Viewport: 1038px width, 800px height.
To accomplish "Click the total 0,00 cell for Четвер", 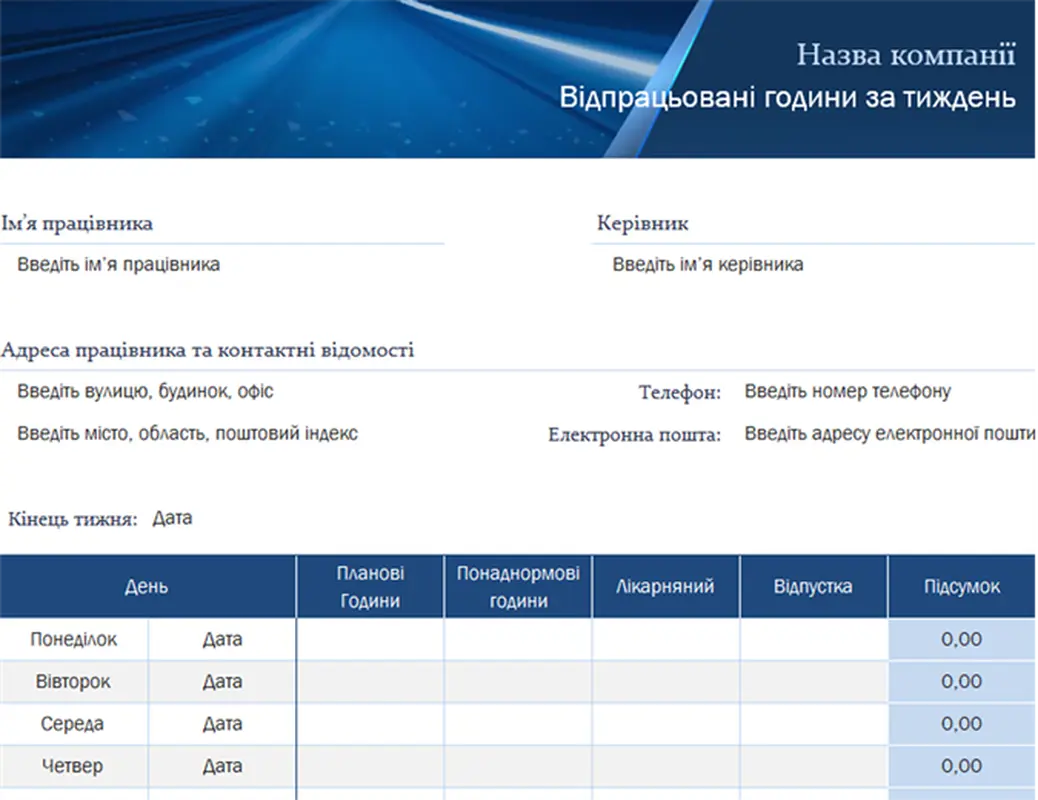I will pos(962,766).
